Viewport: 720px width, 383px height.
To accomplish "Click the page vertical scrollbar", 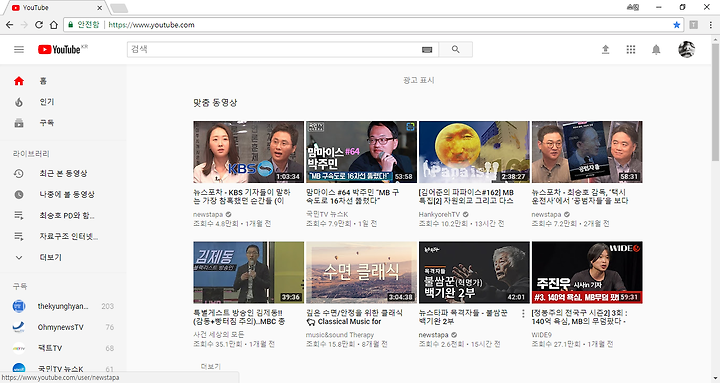I will [715, 101].
